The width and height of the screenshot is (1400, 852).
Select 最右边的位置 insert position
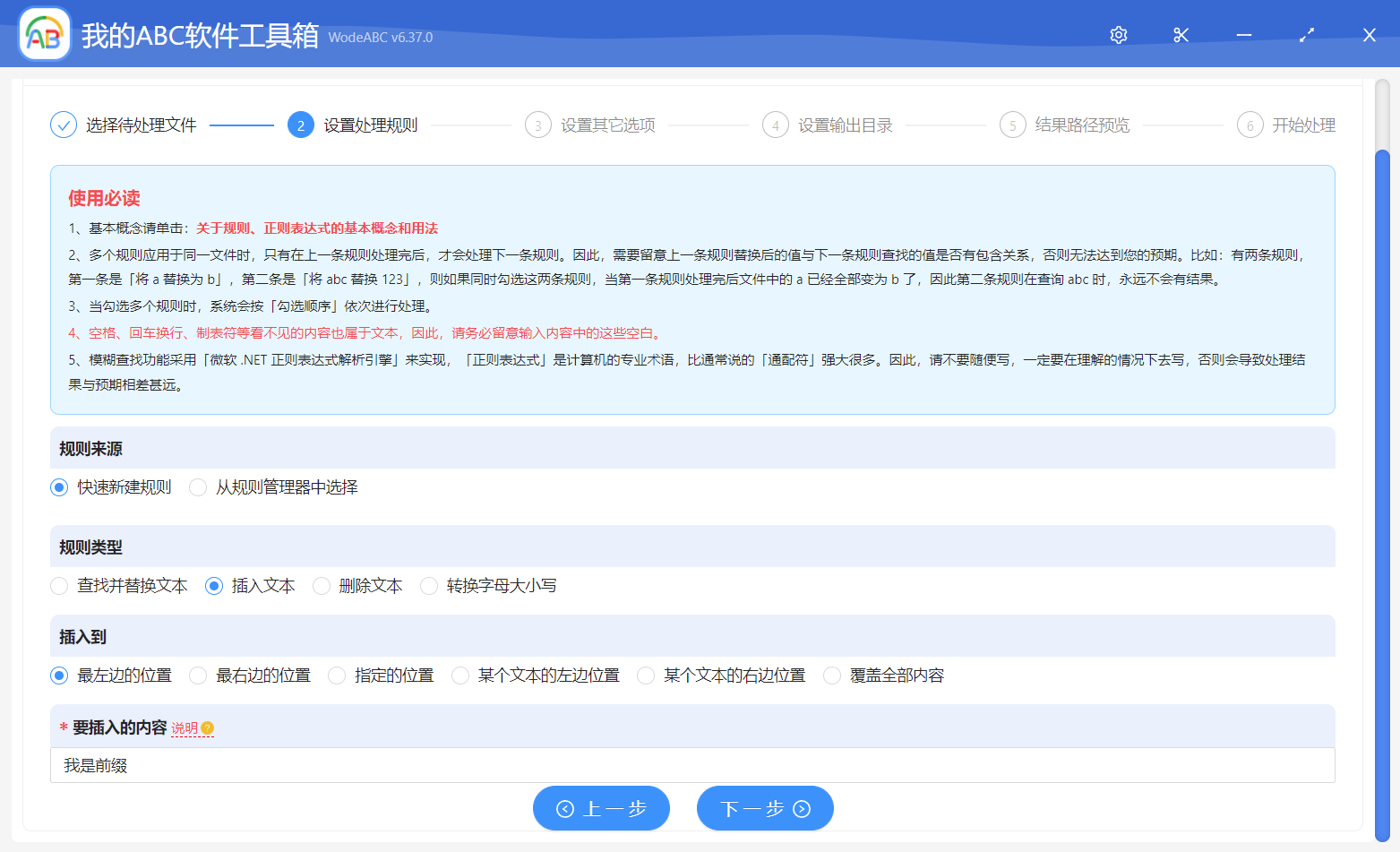click(198, 676)
